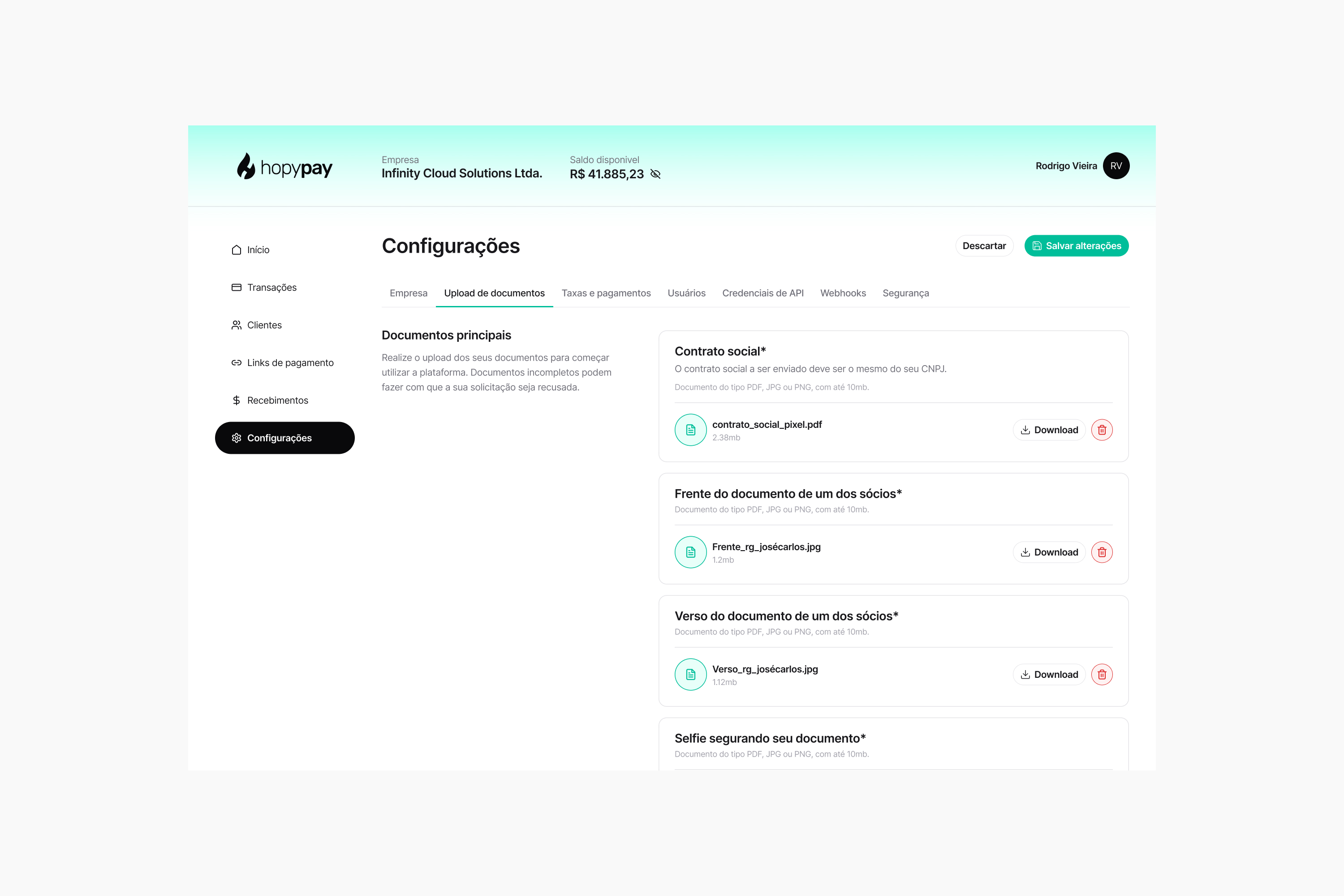Click the hopypay flame logo

[x=246, y=166]
